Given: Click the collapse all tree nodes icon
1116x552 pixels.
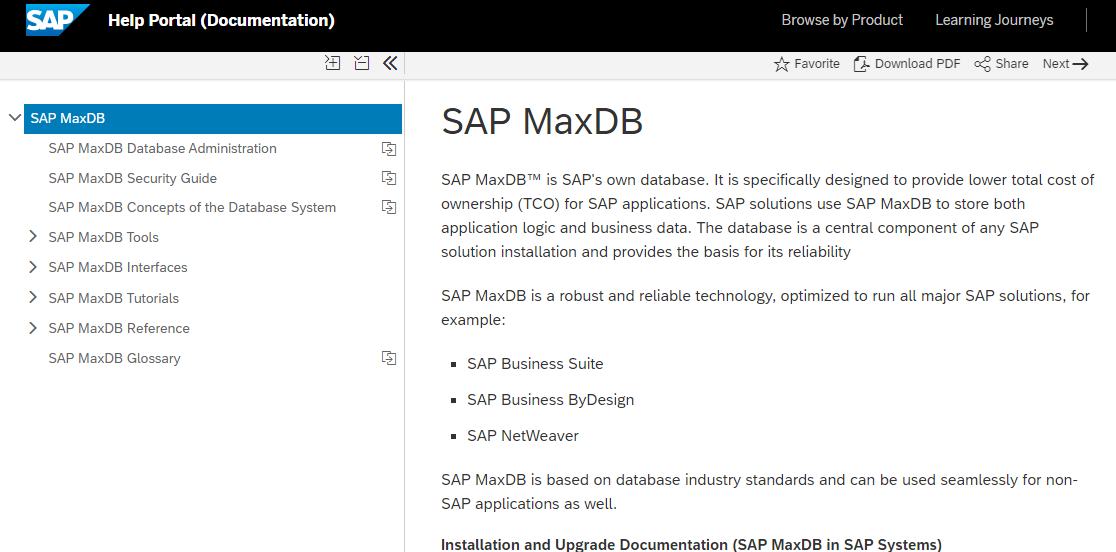Looking at the screenshot, I should pos(362,63).
